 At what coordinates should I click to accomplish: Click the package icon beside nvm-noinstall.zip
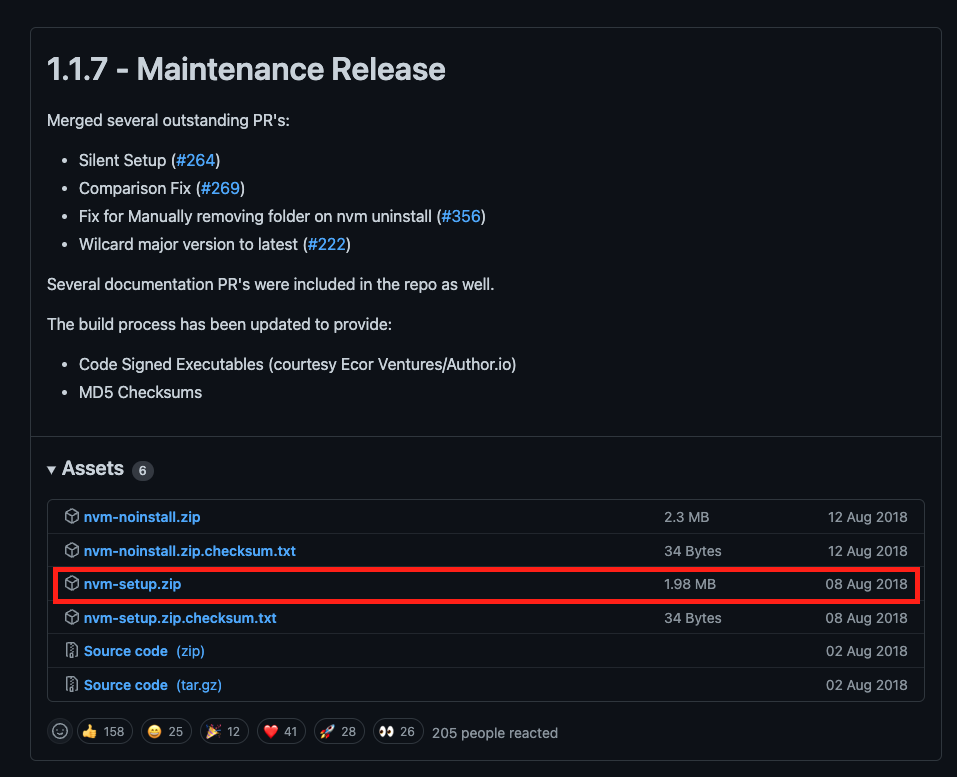(71, 516)
